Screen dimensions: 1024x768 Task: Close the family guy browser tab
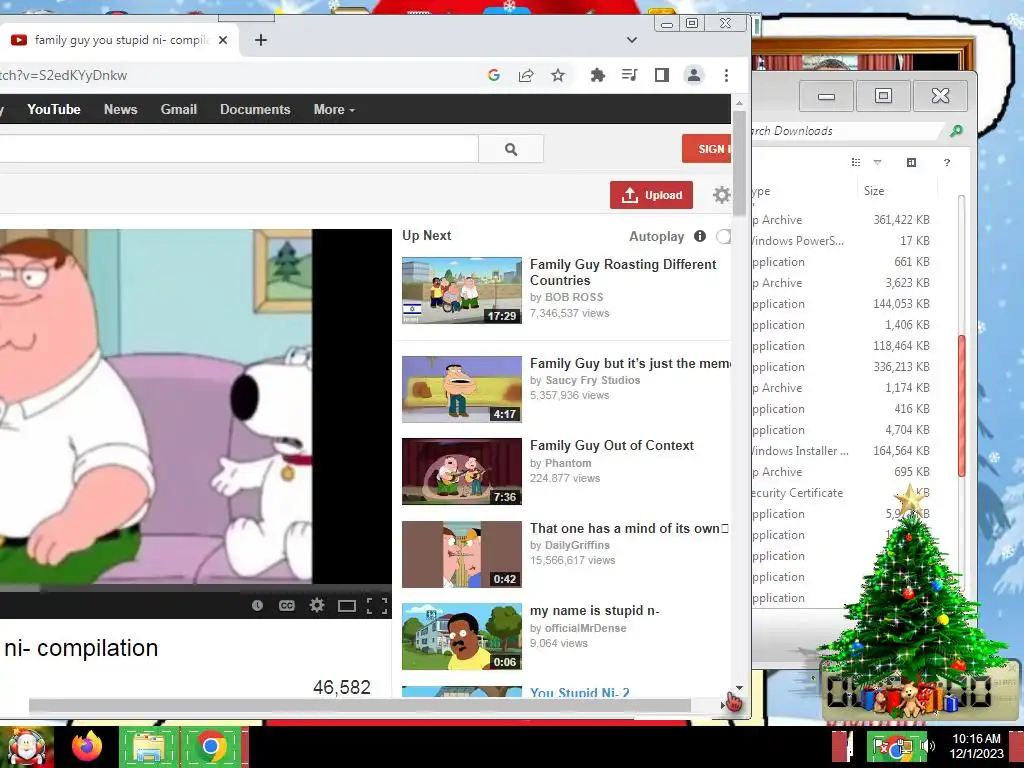[x=223, y=40]
